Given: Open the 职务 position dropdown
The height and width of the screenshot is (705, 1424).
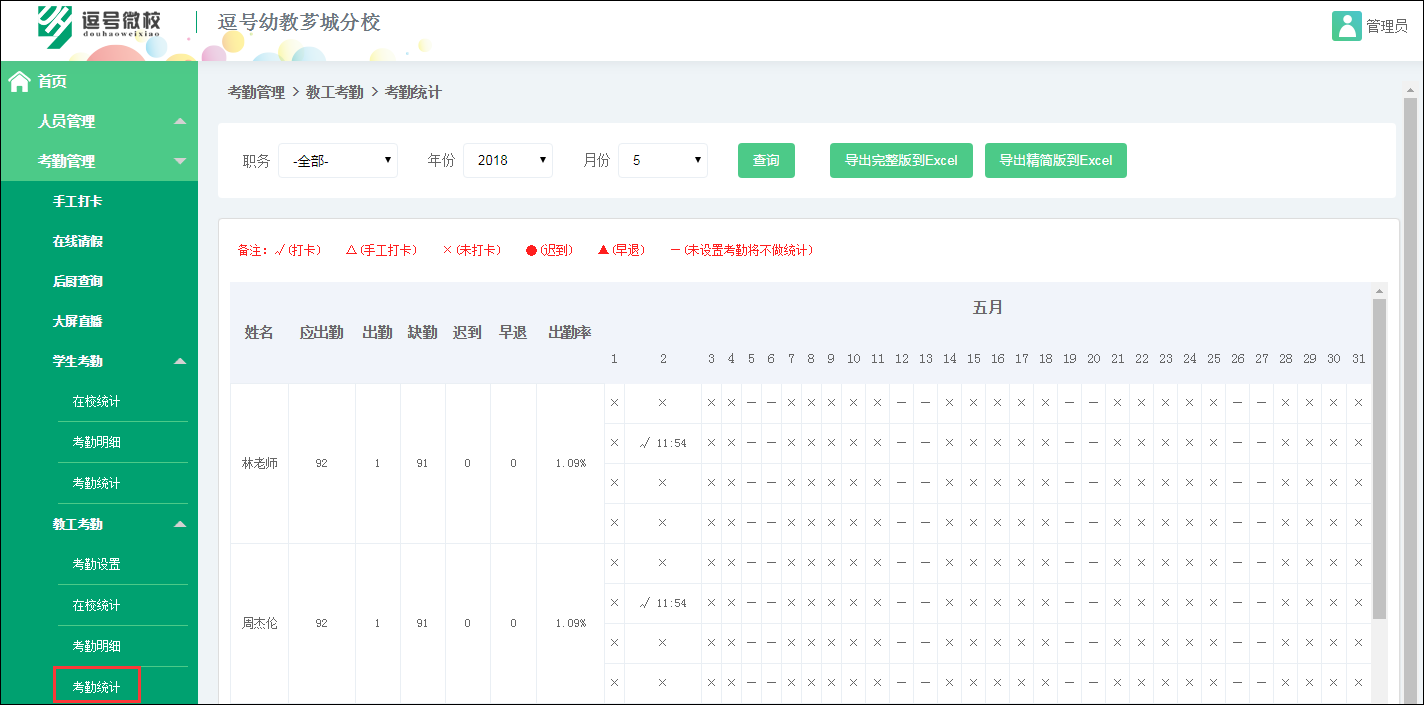Looking at the screenshot, I should pos(337,160).
